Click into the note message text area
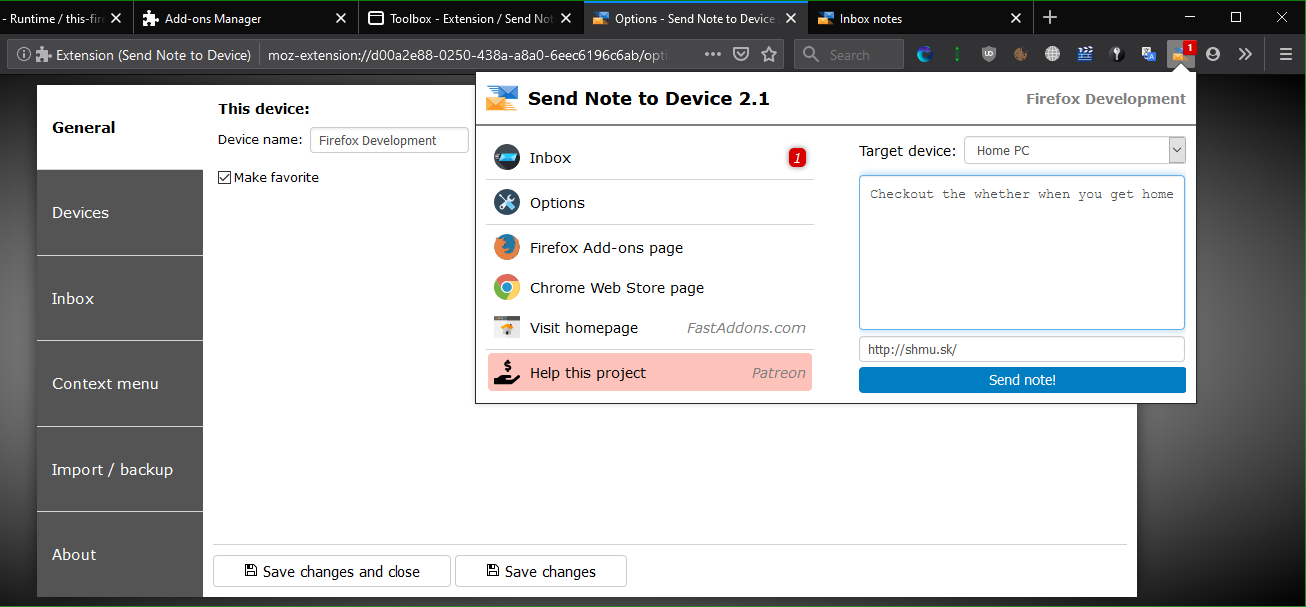Image resolution: width=1306 pixels, height=607 pixels. tap(1022, 253)
